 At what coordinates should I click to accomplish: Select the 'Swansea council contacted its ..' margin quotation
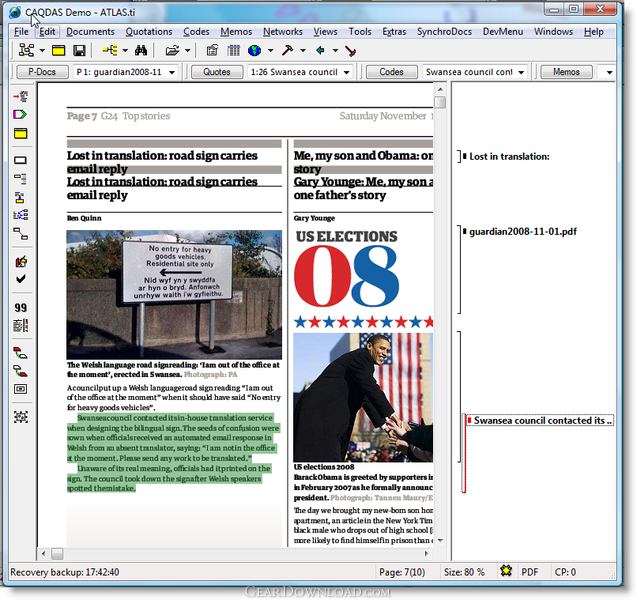(542, 420)
